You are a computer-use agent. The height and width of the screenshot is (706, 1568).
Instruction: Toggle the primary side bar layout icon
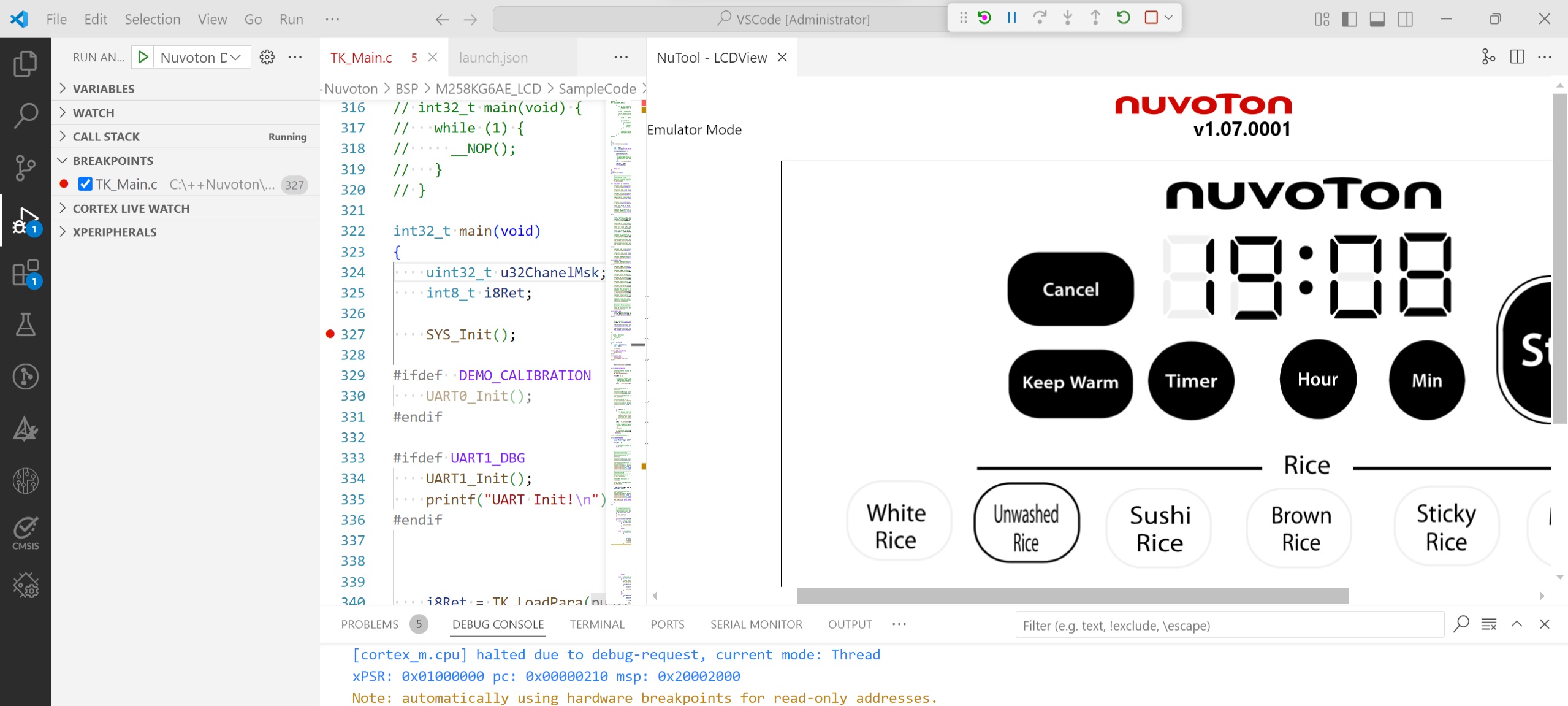pyautogui.click(x=1349, y=19)
